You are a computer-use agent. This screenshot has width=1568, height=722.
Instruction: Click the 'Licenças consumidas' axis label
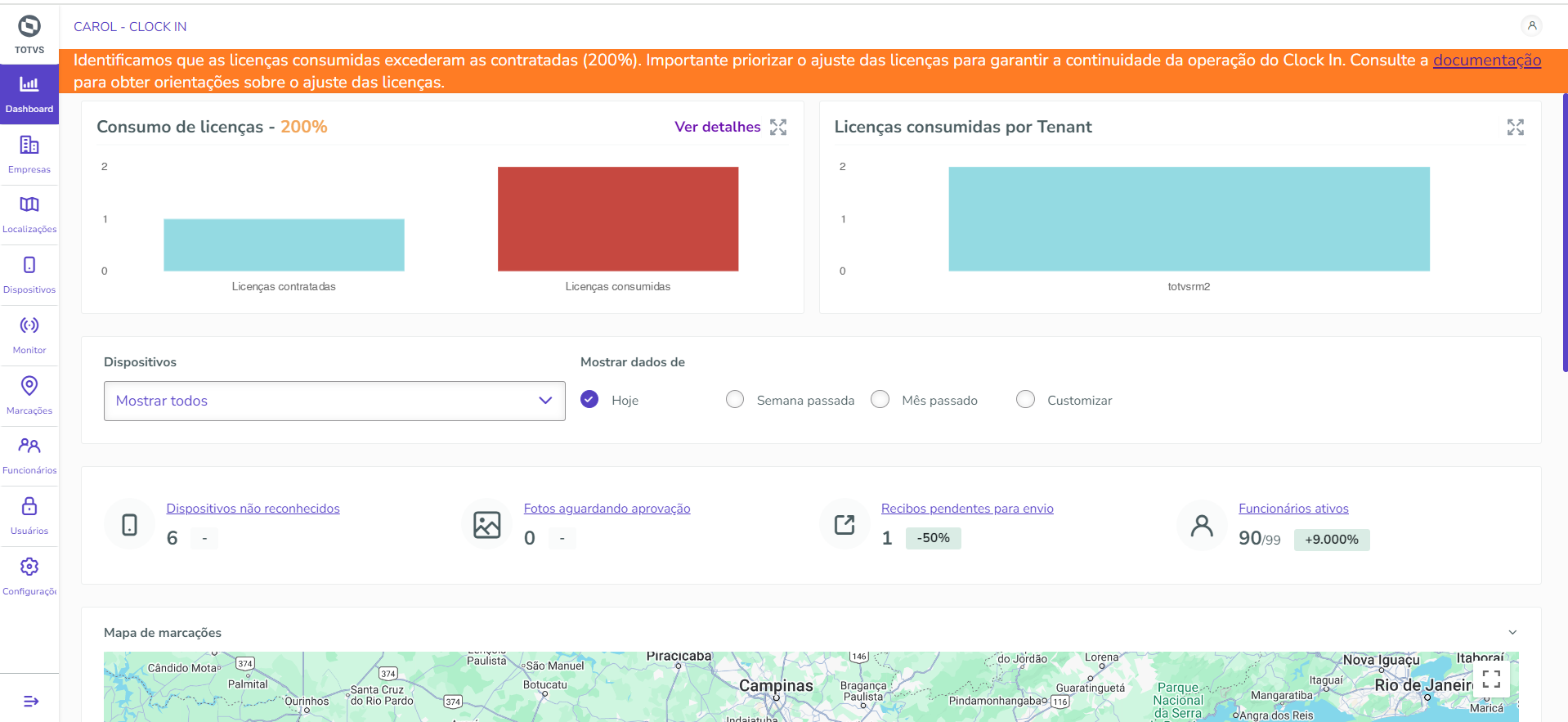[x=618, y=287]
